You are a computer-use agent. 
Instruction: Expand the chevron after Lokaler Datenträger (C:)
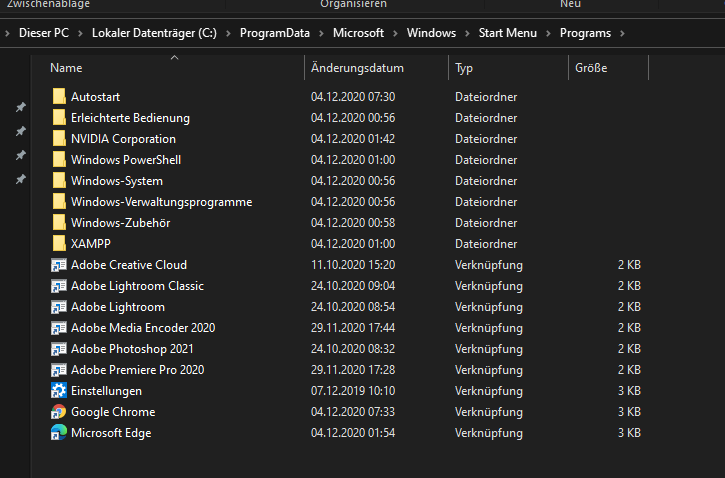coord(228,33)
